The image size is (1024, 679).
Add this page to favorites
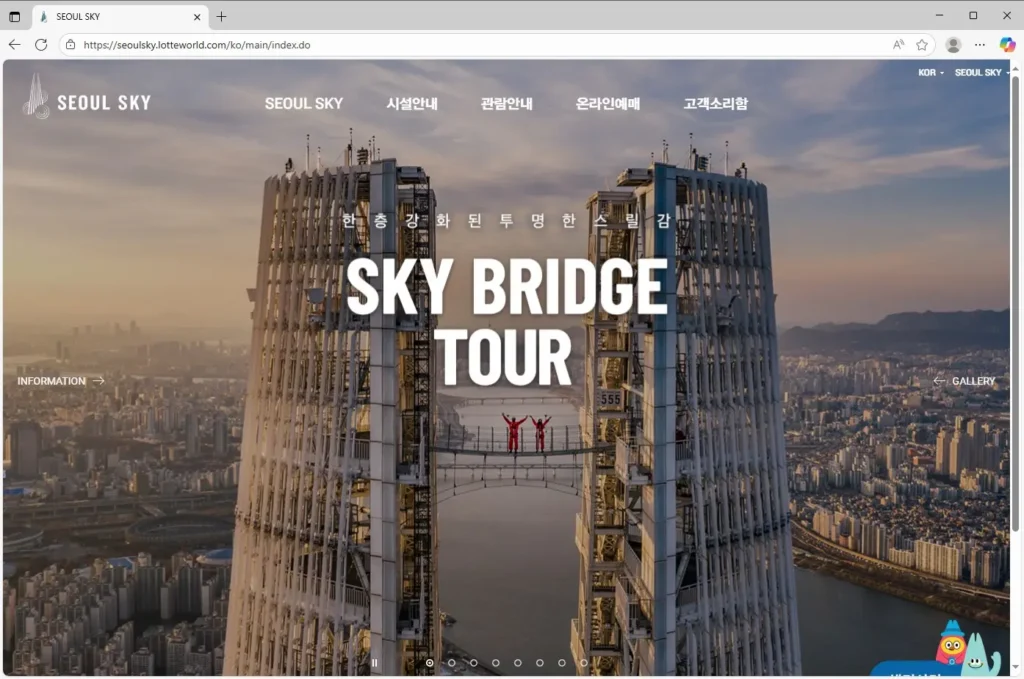tap(922, 45)
